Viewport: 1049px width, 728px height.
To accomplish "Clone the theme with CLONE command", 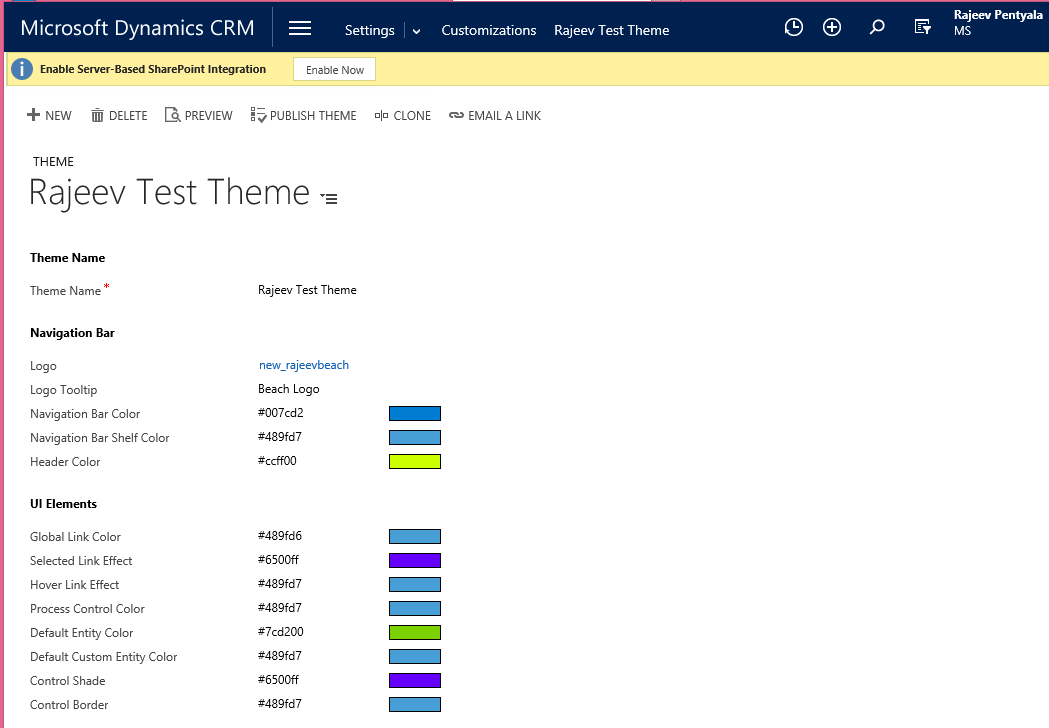I will click(402, 116).
